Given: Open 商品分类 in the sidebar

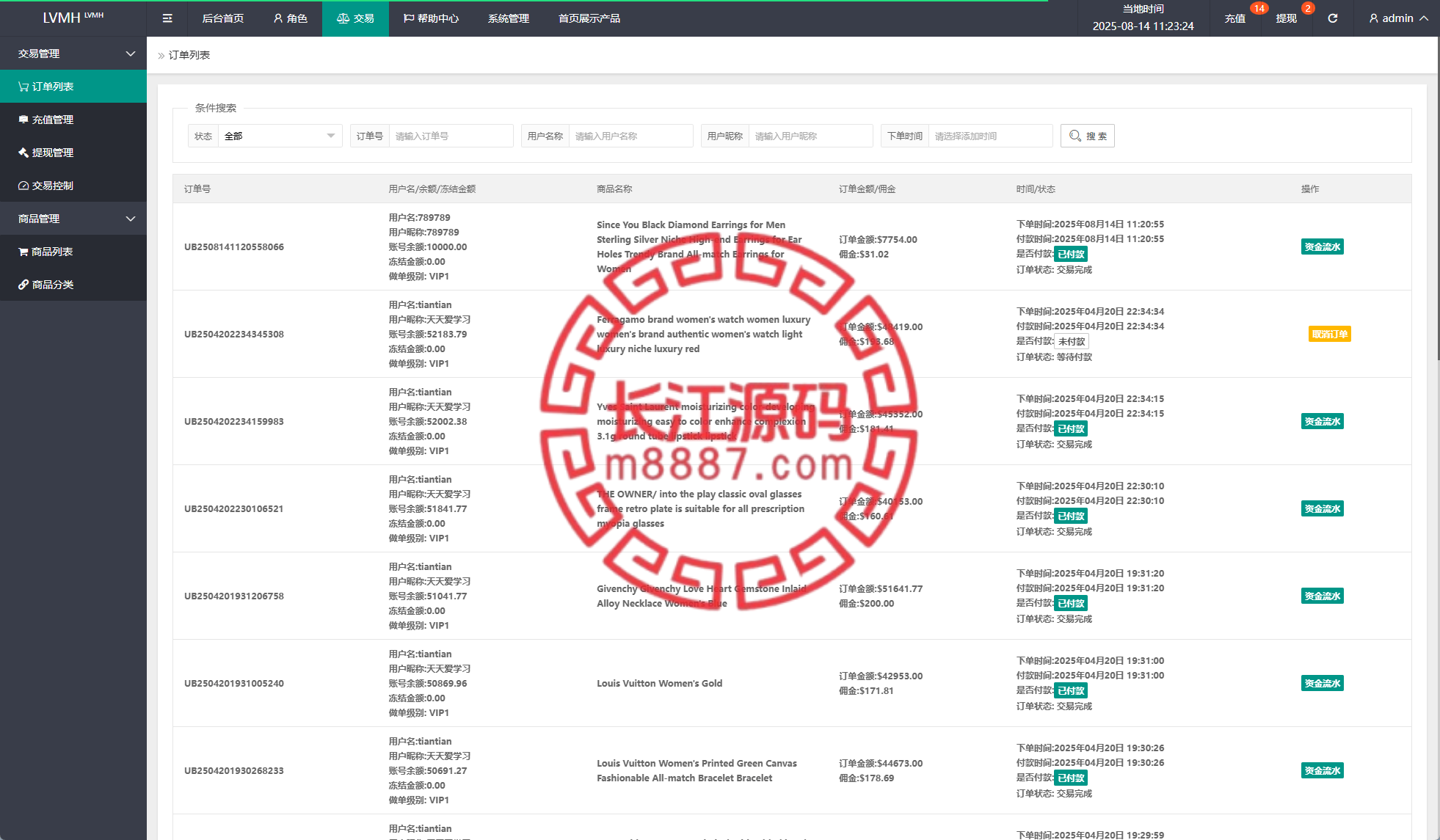Looking at the screenshot, I should click(x=73, y=285).
